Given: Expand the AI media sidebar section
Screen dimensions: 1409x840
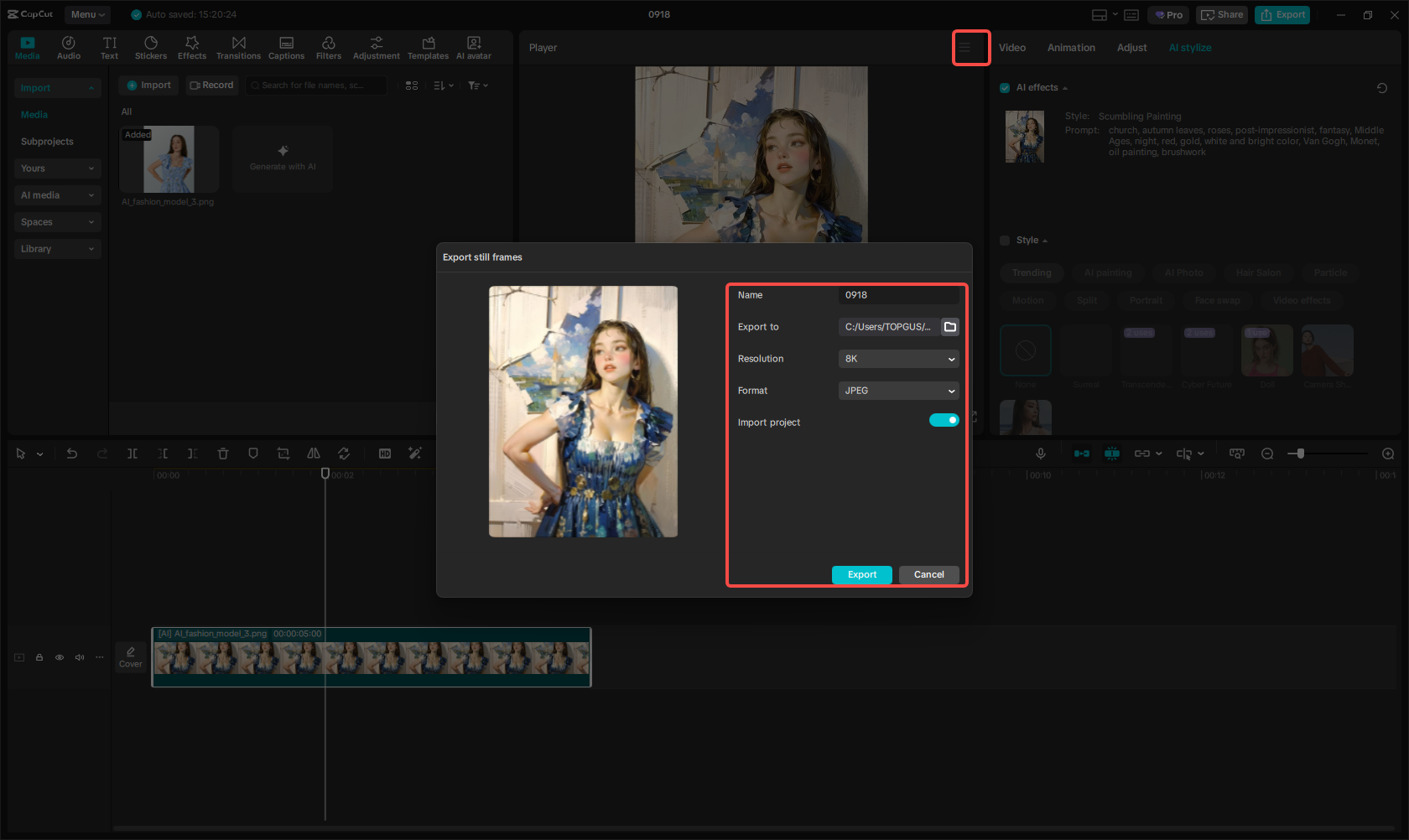Looking at the screenshot, I should (x=57, y=195).
